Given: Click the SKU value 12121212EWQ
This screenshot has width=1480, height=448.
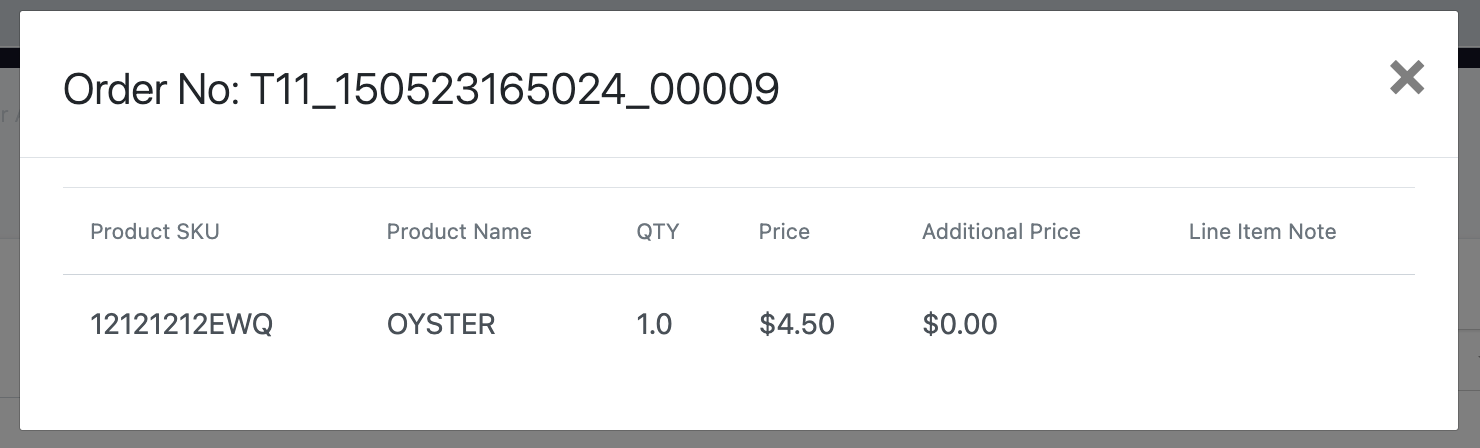Looking at the screenshot, I should pos(181,324).
